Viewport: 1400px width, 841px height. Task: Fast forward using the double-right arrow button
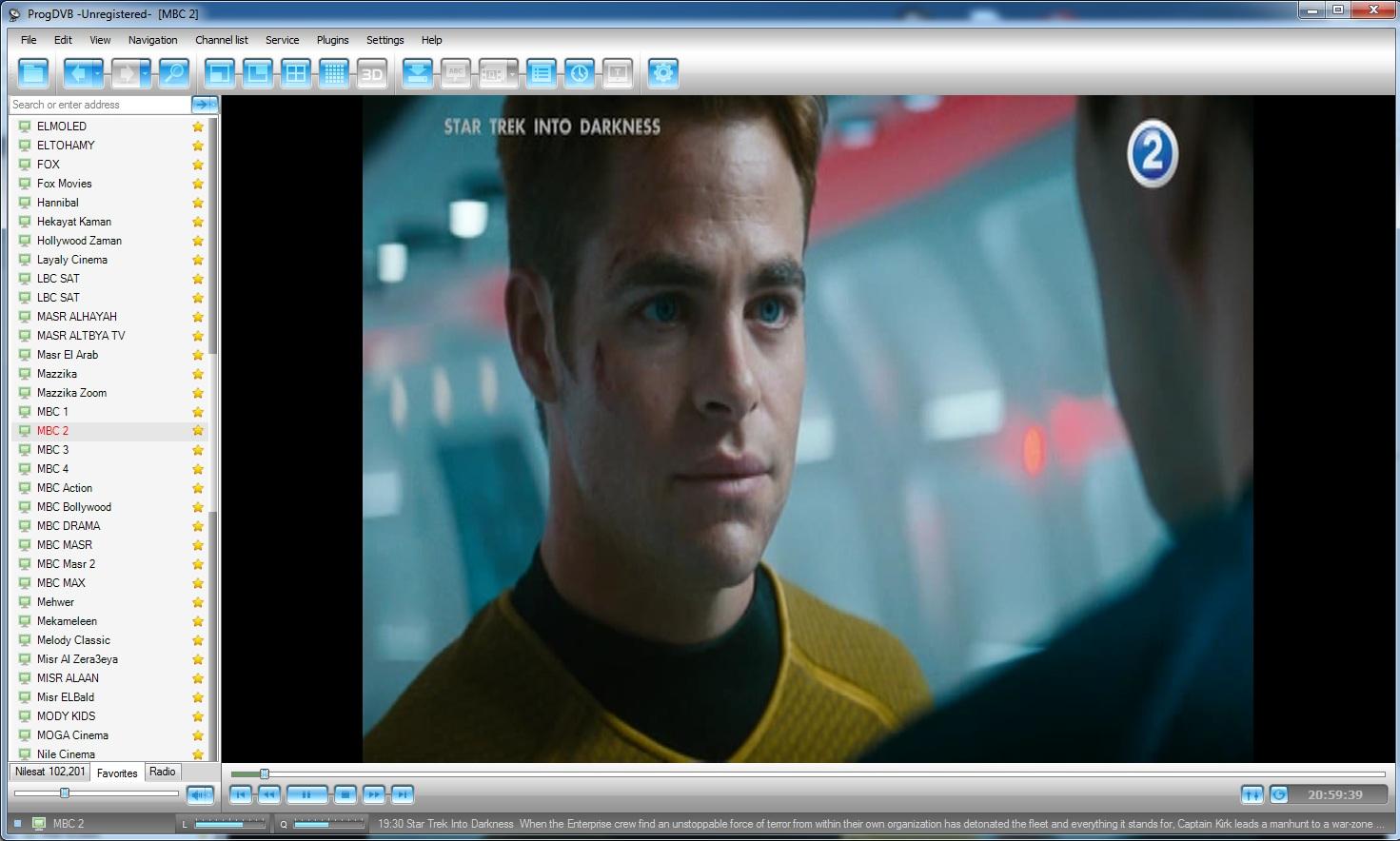coord(374,794)
